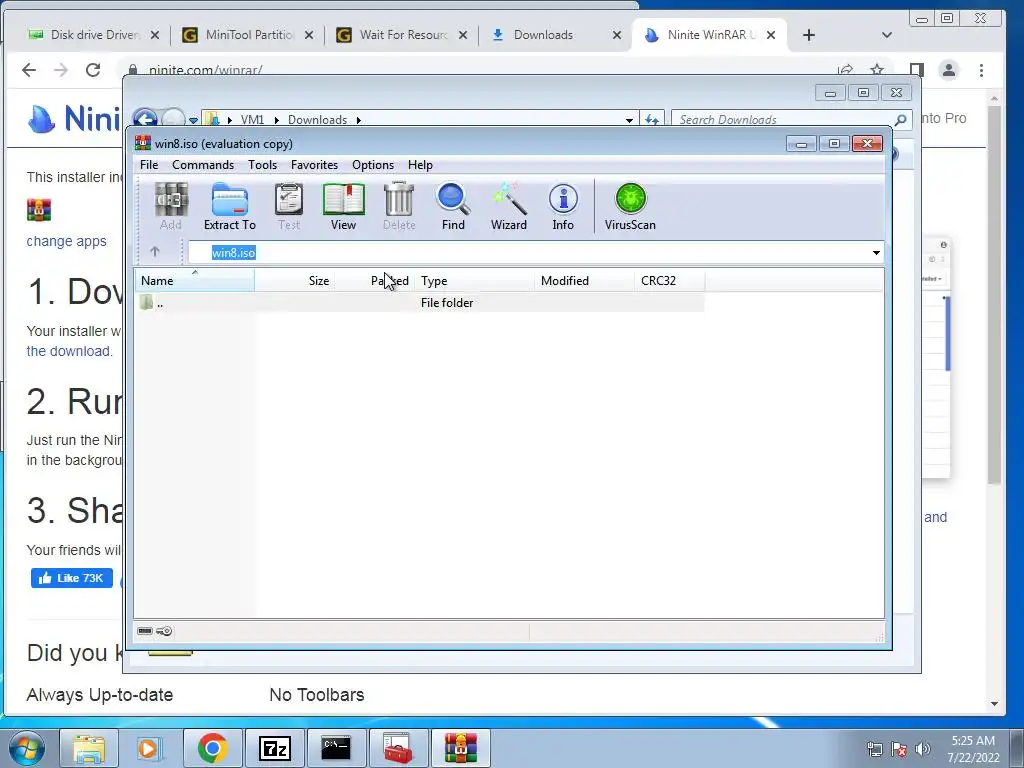This screenshot has height=768, width=1024.
Task: Click the Downloads breadcrumb in Explorer
Action: (317, 120)
